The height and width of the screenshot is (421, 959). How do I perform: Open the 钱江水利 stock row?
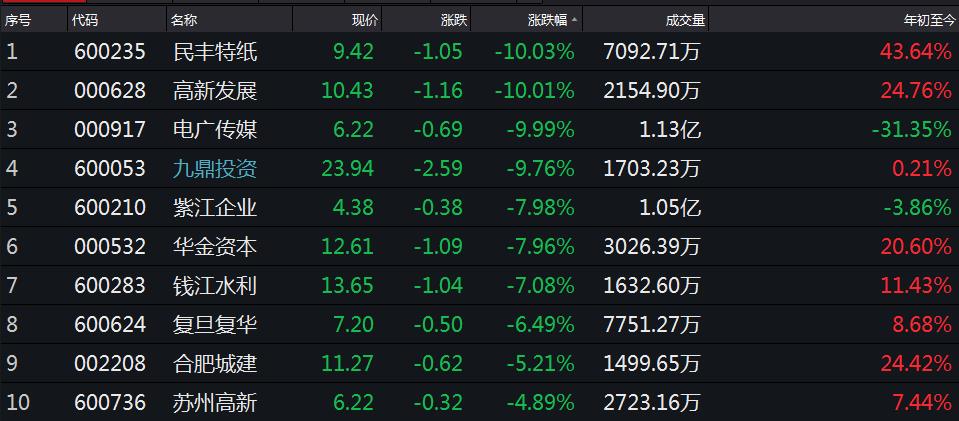click(x=480, y=285)
